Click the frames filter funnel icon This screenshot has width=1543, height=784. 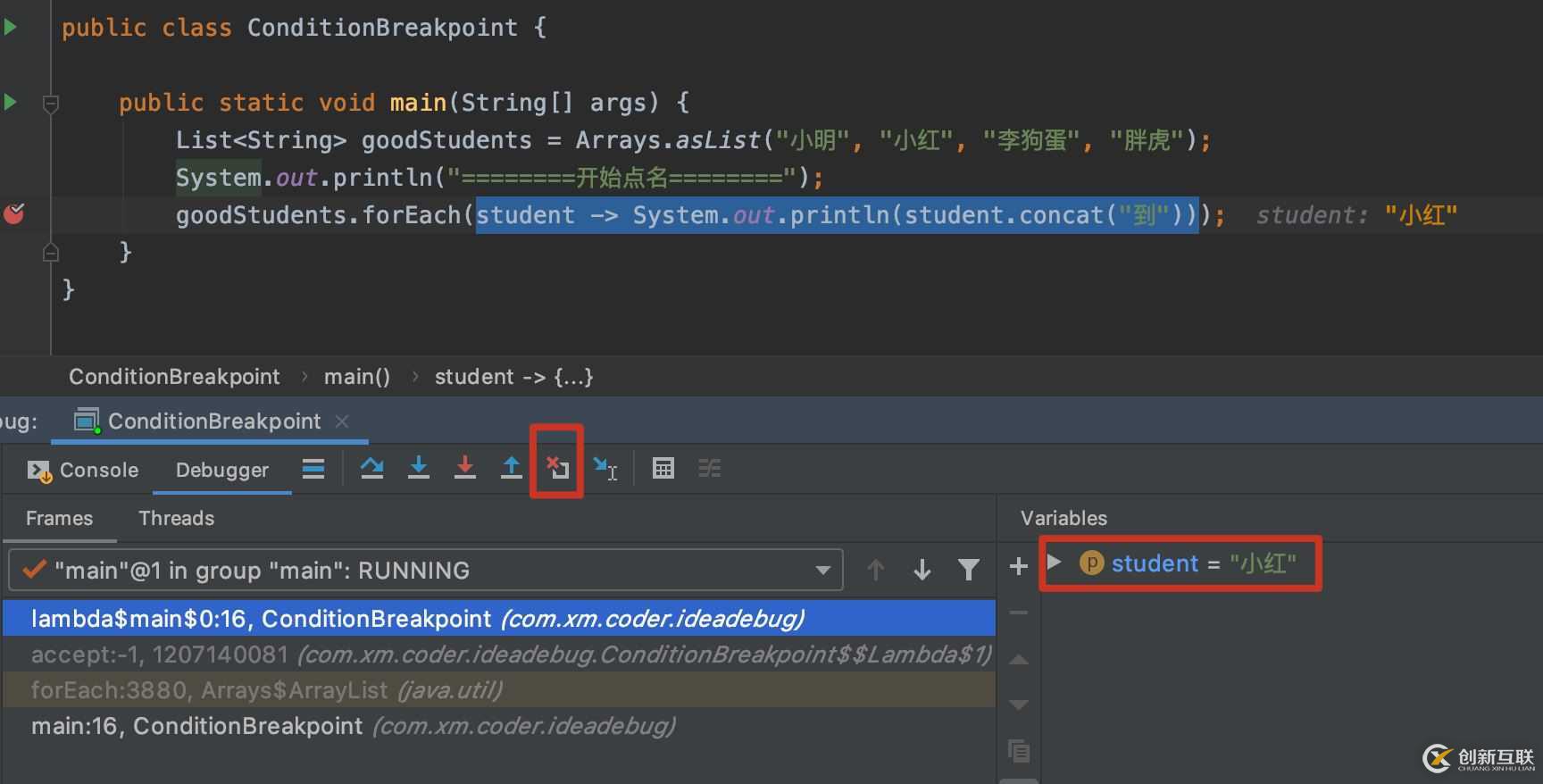coord(969,570)
